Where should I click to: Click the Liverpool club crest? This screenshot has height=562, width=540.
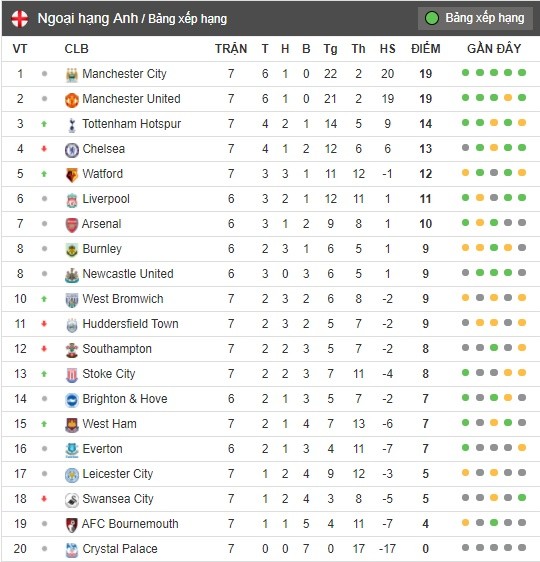coord(72,200)
